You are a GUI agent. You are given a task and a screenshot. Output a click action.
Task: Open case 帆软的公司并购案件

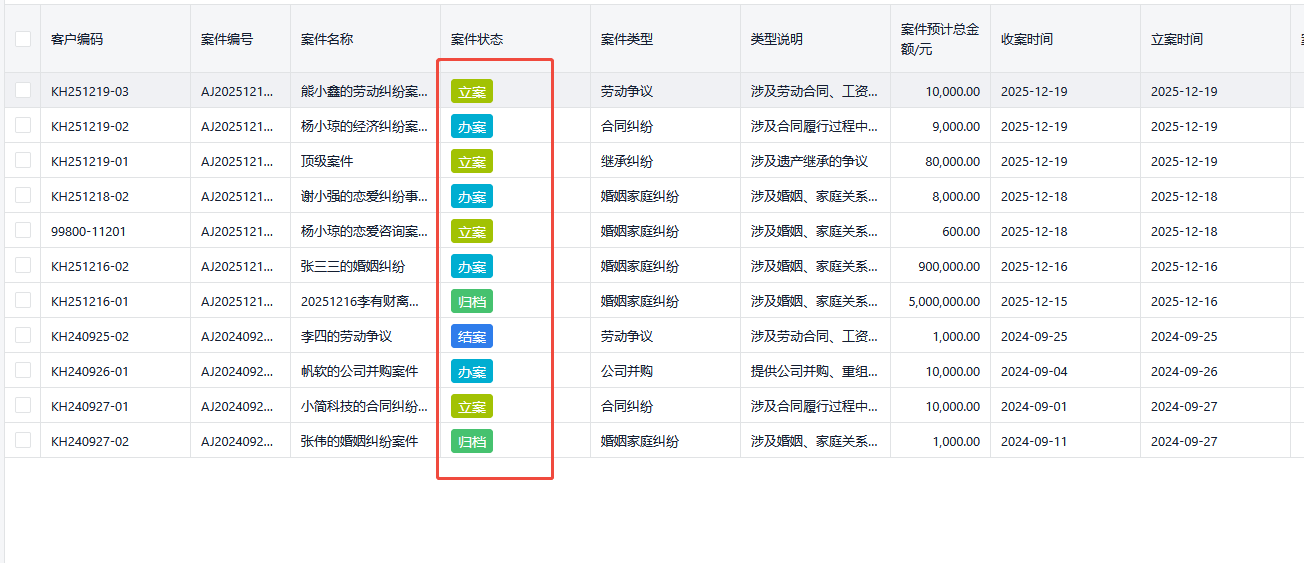359,371
